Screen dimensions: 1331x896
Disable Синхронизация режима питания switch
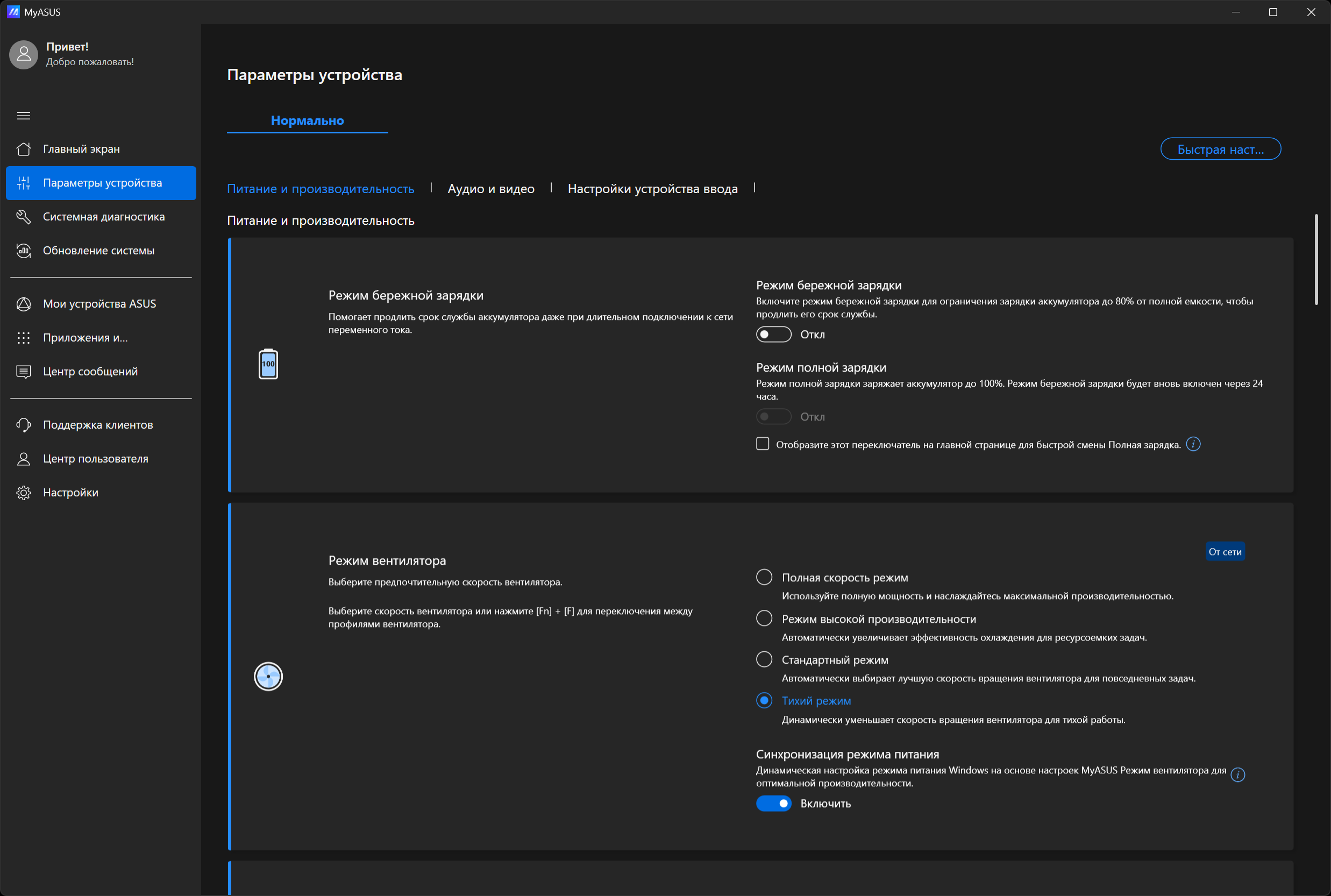773,803
